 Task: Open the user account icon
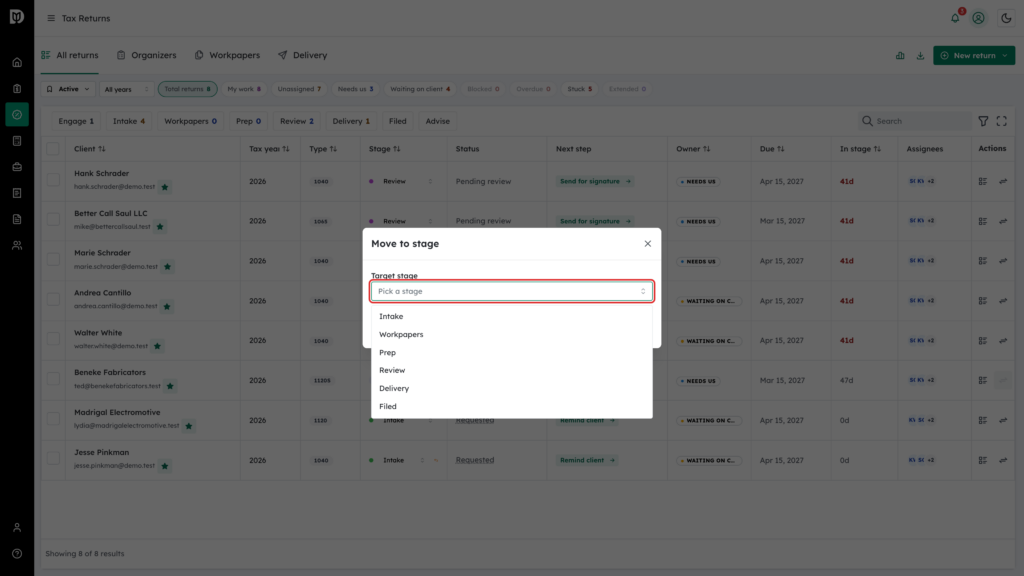(x=978, y=18)
